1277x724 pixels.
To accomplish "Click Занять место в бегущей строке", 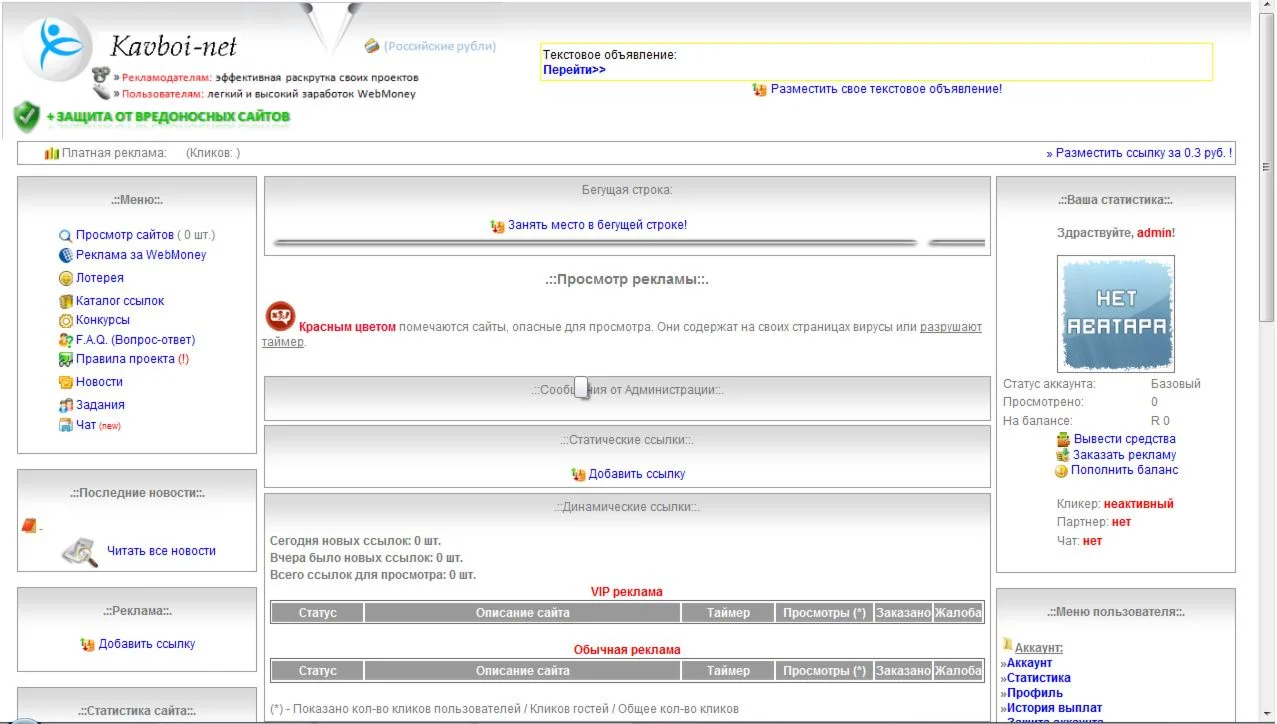I will 598,226.
